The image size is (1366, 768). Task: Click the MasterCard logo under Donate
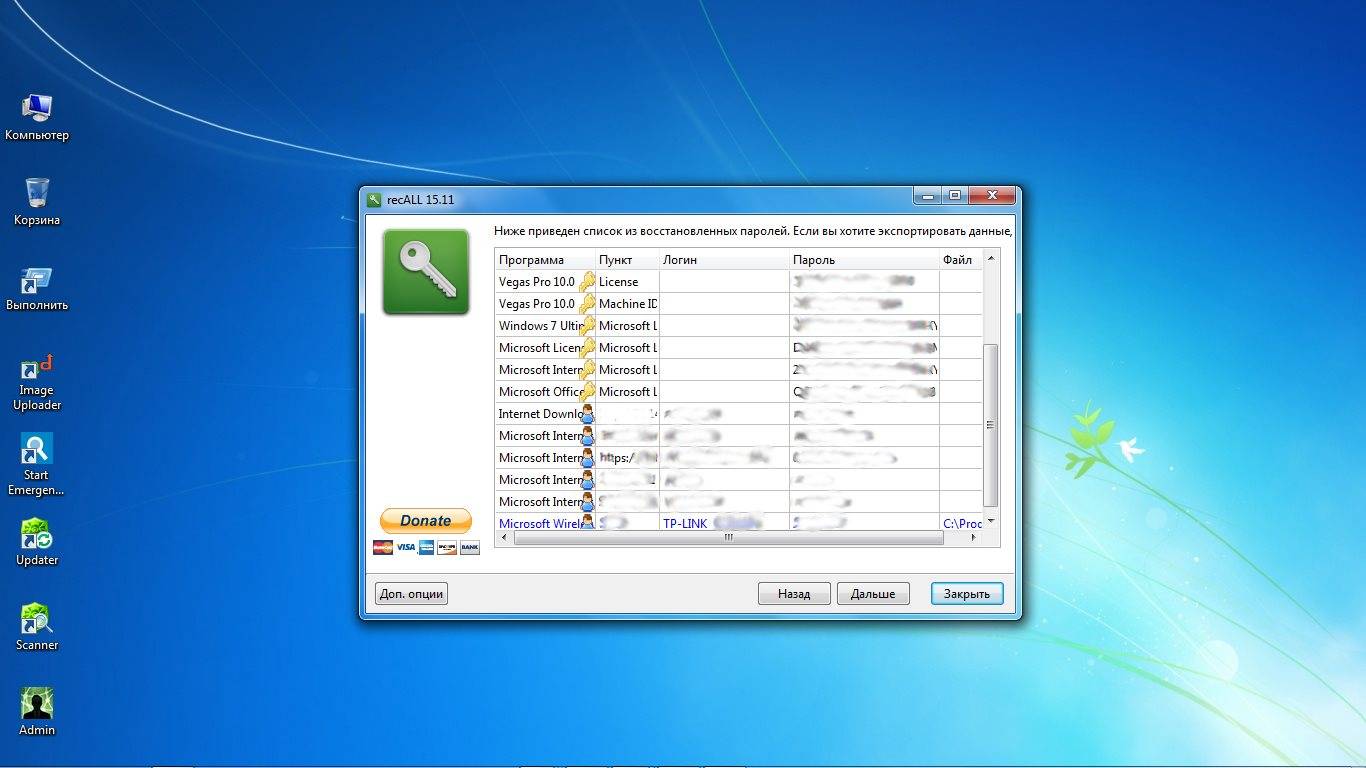click(x=383, y=547)
